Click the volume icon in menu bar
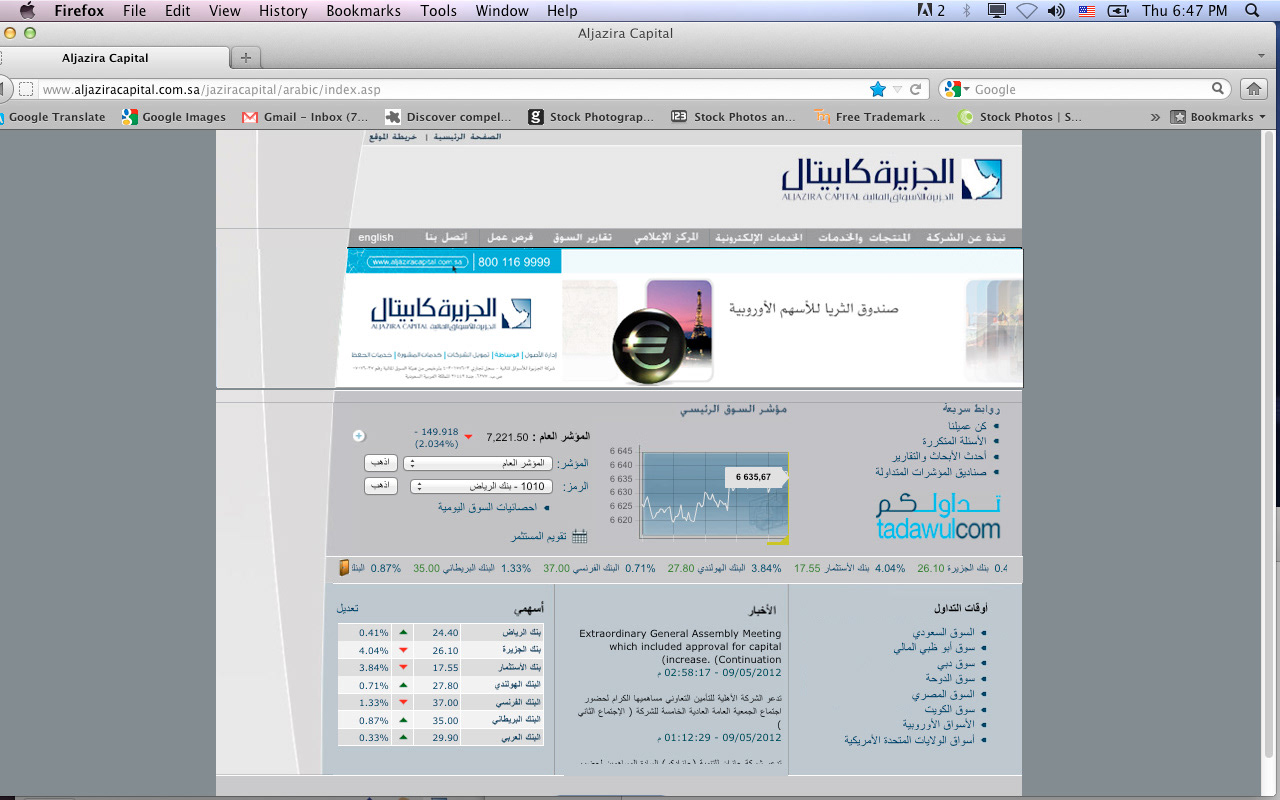 pos(1056,10)
